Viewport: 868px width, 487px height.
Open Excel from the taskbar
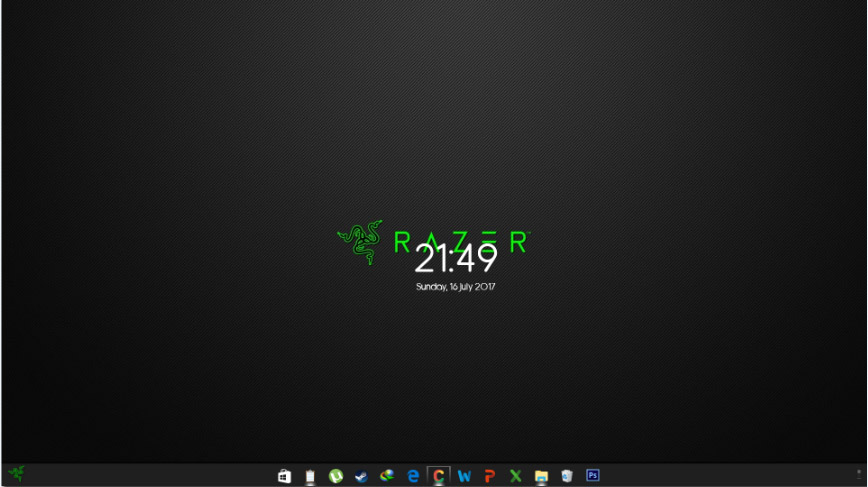click(515, 476)
